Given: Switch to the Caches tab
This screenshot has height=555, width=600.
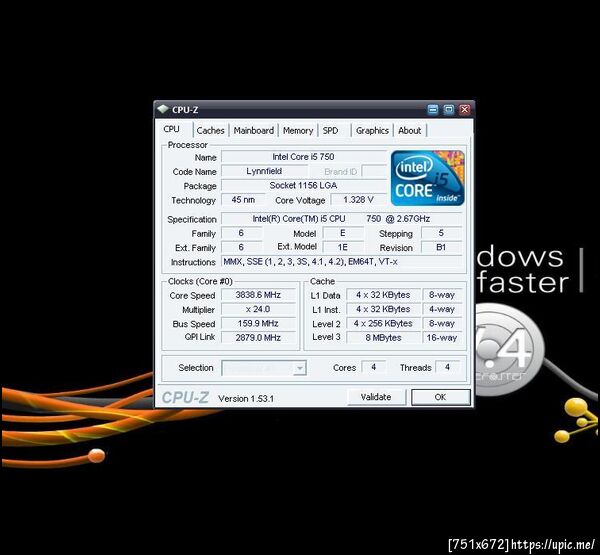Looking at the screenshot, I should pos(210,131).
